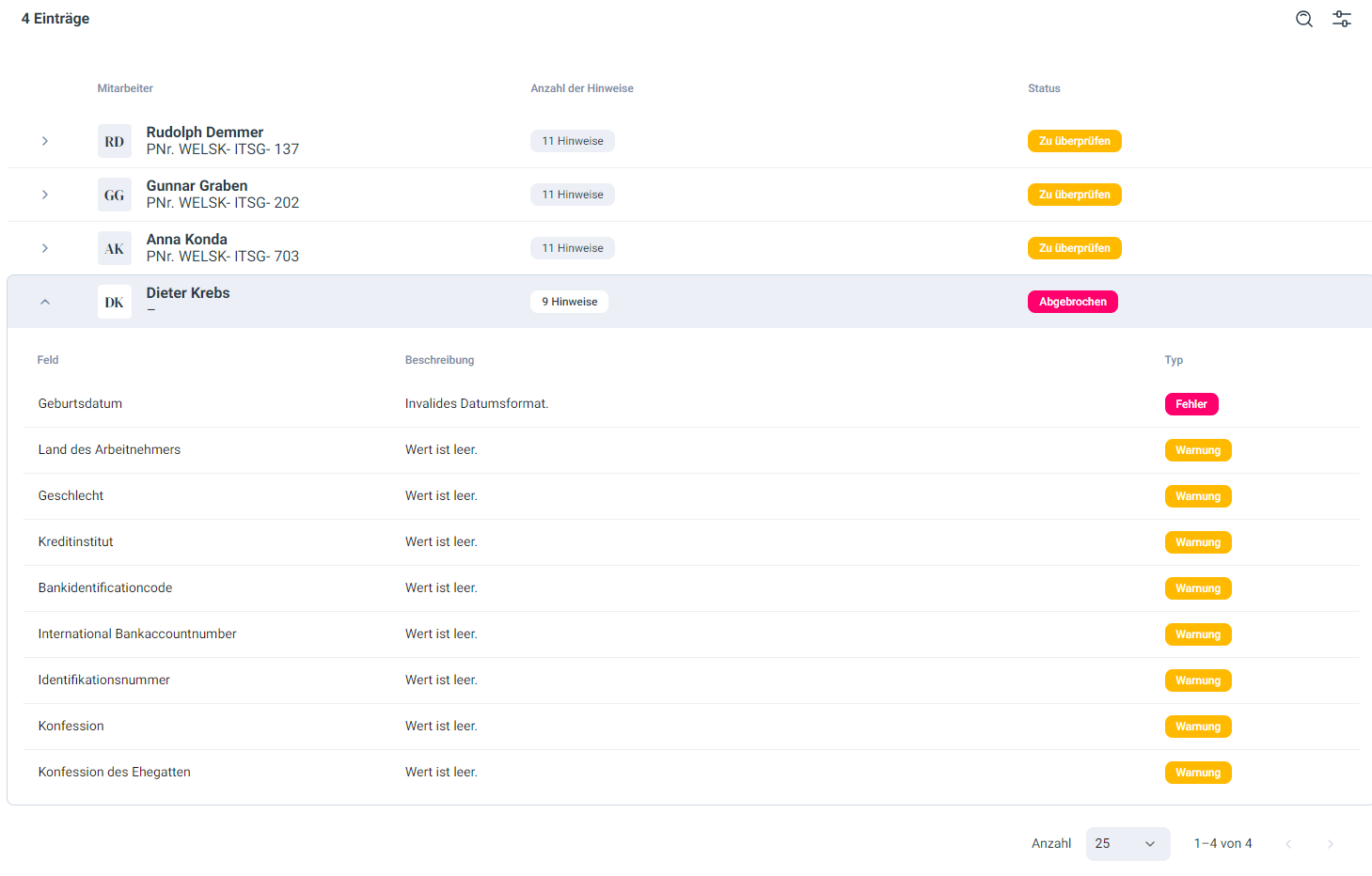Select the Kreditinstitut row

tap(75, 542)
